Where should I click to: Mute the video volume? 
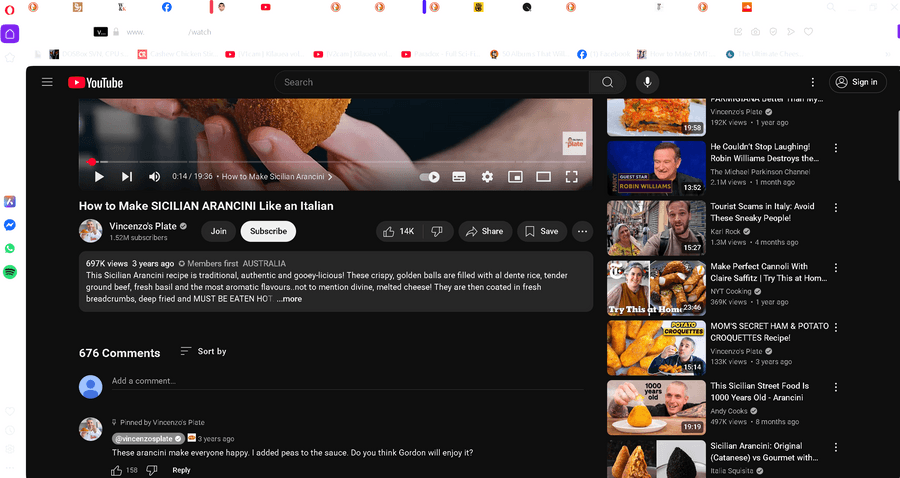154,177
